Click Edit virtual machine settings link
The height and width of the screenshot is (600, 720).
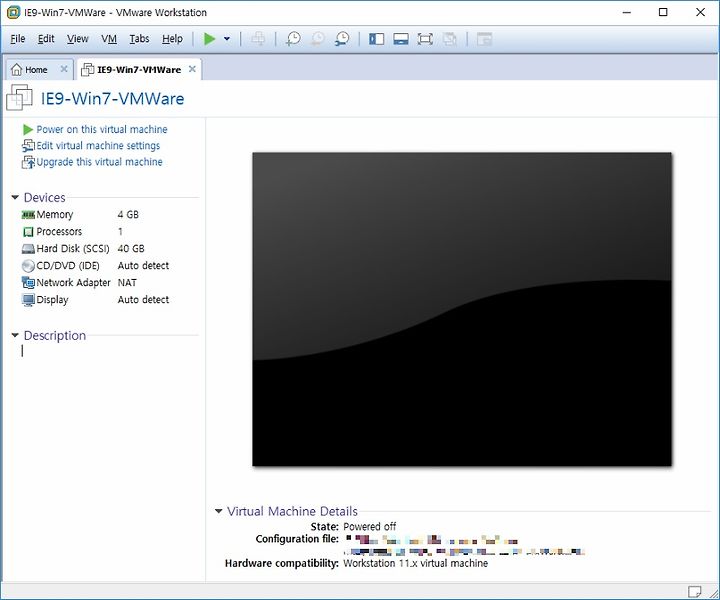(98, 146)
